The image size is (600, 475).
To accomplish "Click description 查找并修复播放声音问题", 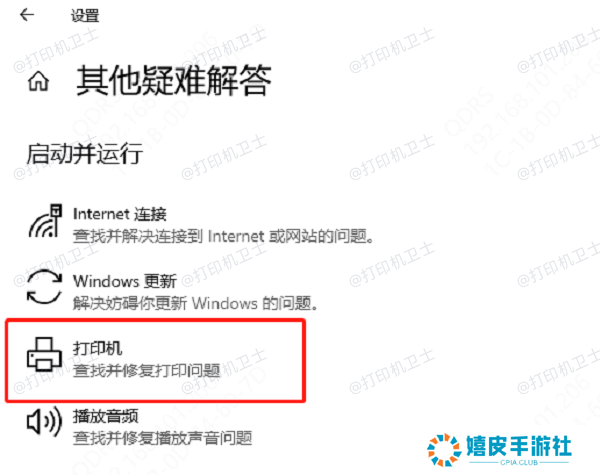I will [x=163, y=438].
